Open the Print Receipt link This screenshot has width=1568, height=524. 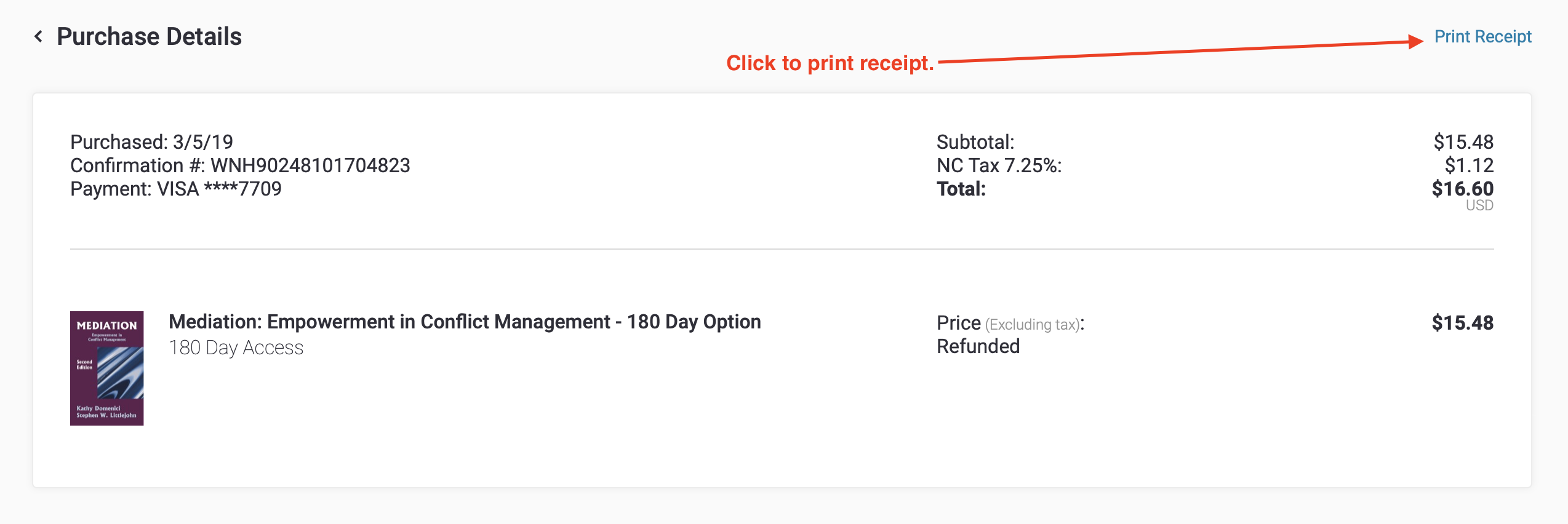click(x=1482, y=37)
